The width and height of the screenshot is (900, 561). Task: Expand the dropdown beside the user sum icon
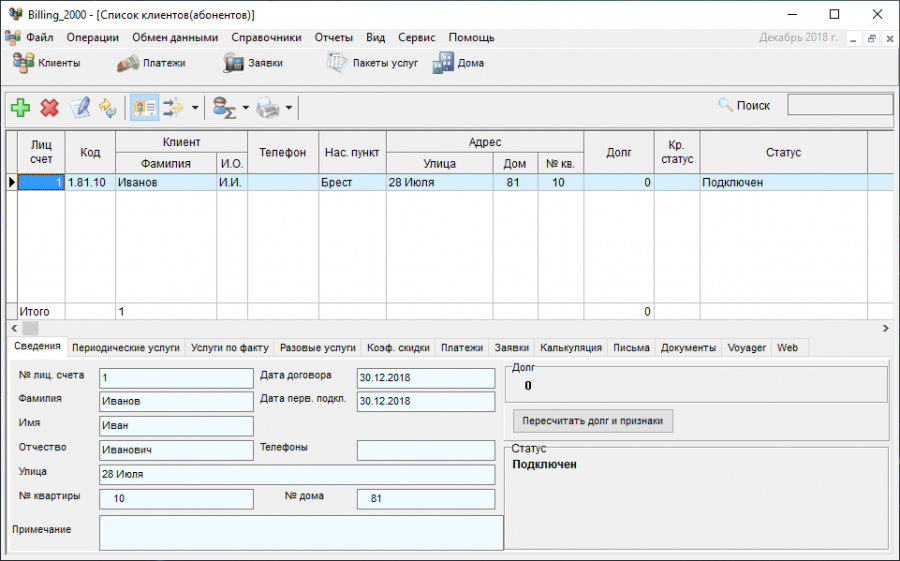click(245, 107)
